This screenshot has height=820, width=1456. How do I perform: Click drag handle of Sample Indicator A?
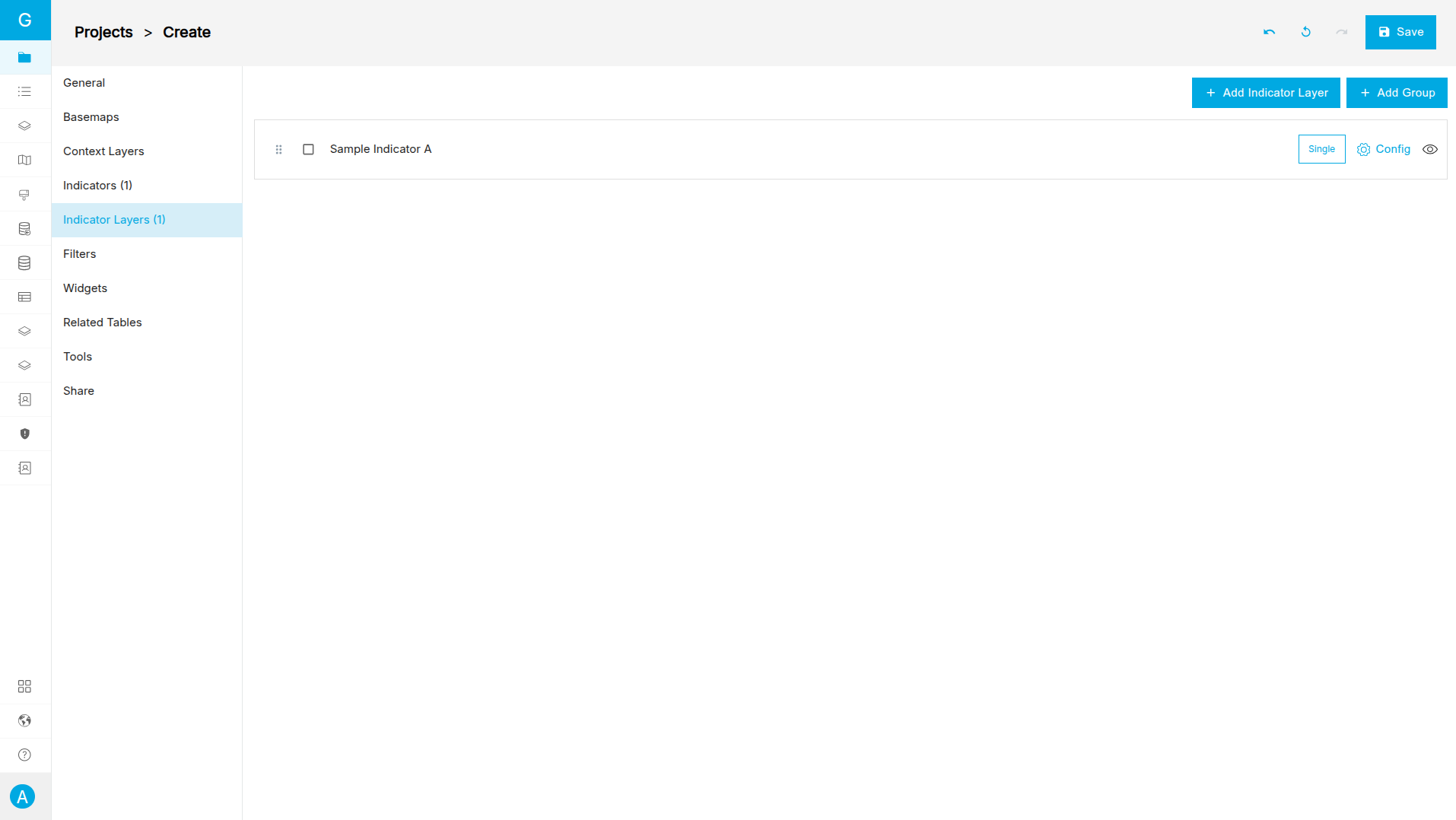(278, 149)
